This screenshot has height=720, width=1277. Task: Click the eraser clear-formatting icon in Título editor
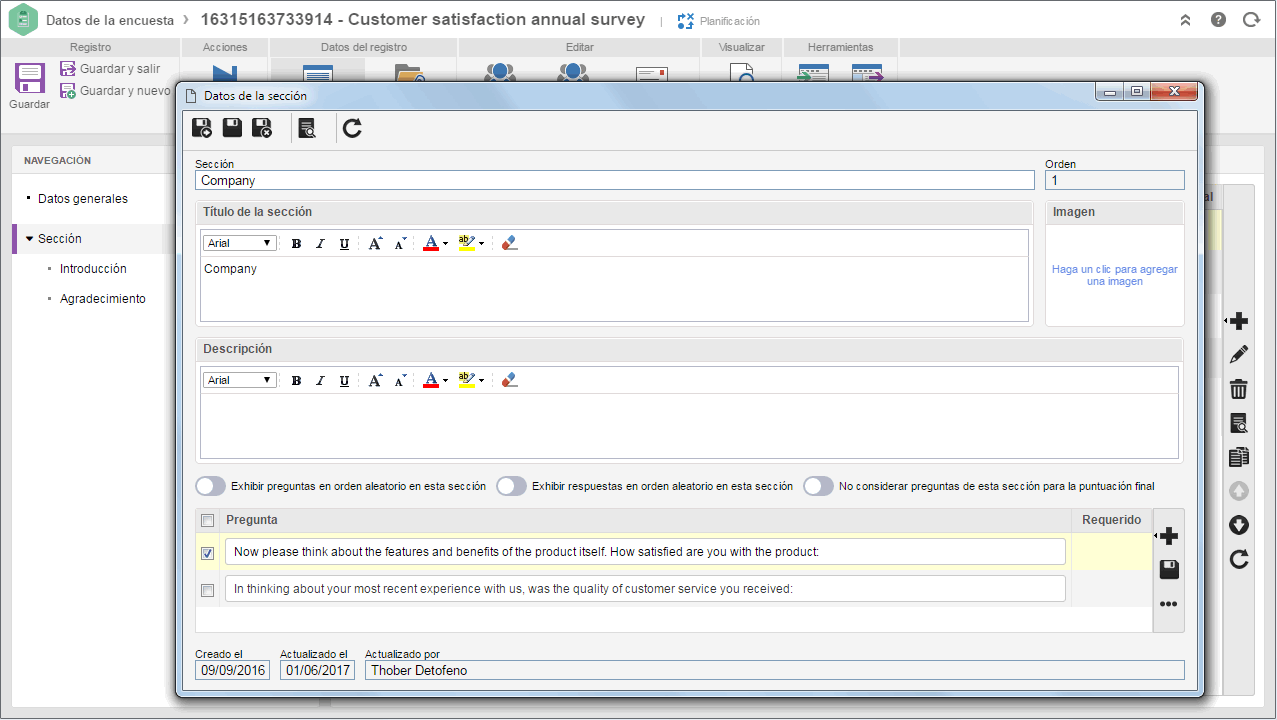510,243
